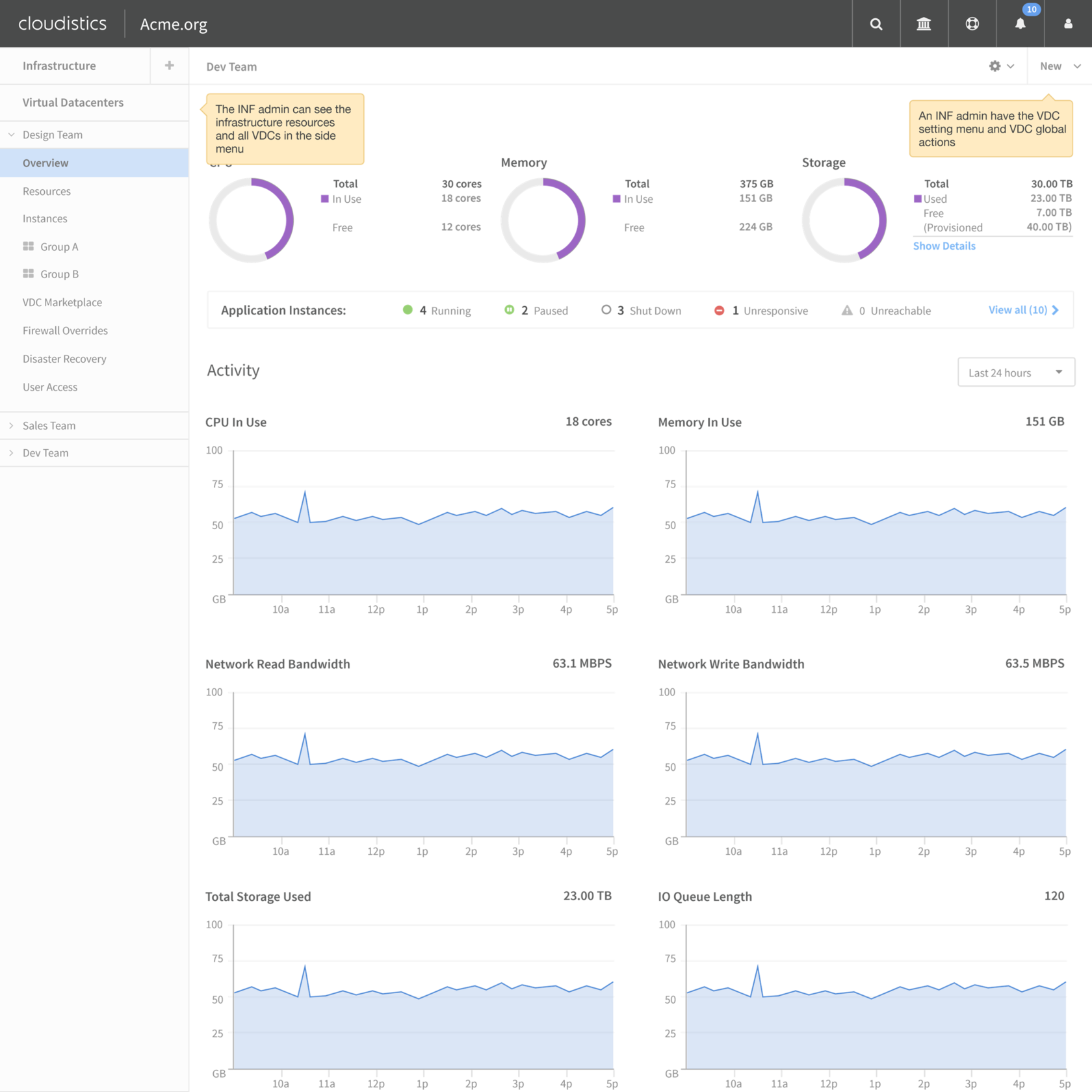Click the purple Used storage swatch

tap(917, 199)
